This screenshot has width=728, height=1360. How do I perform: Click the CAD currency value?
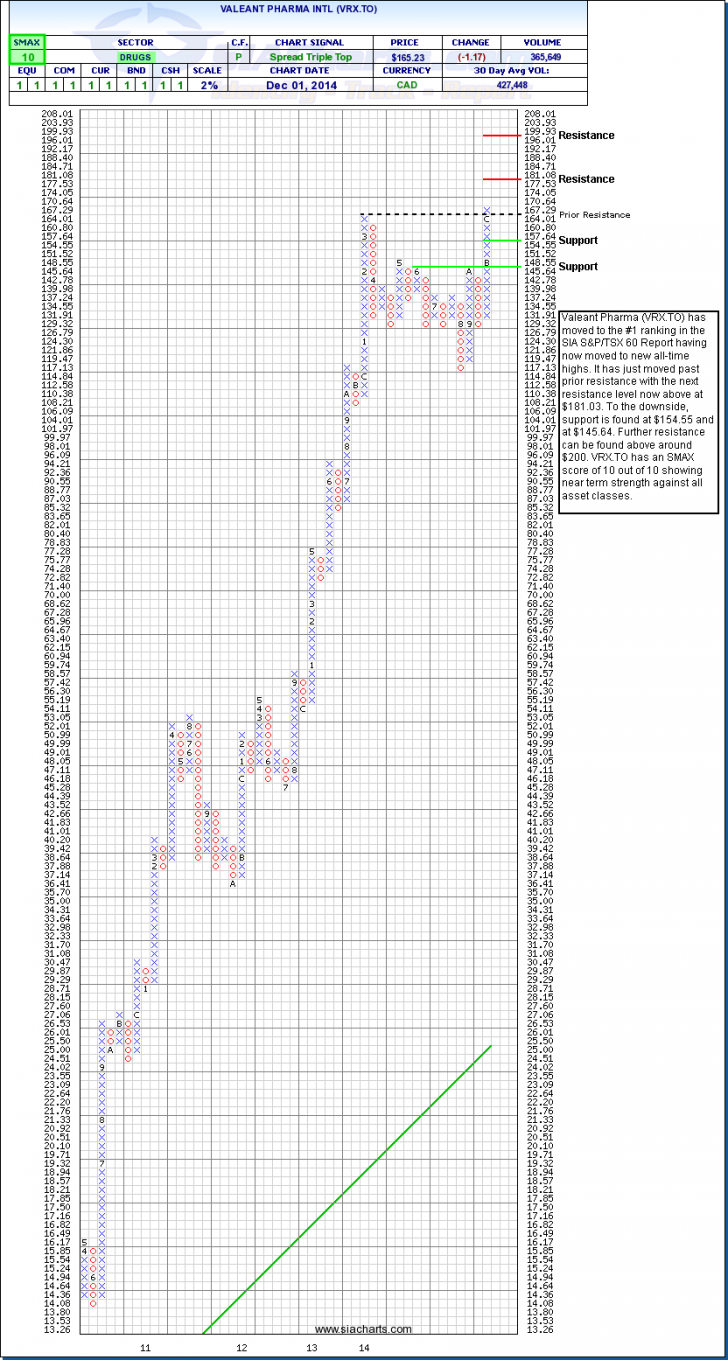tap(408, 86)
